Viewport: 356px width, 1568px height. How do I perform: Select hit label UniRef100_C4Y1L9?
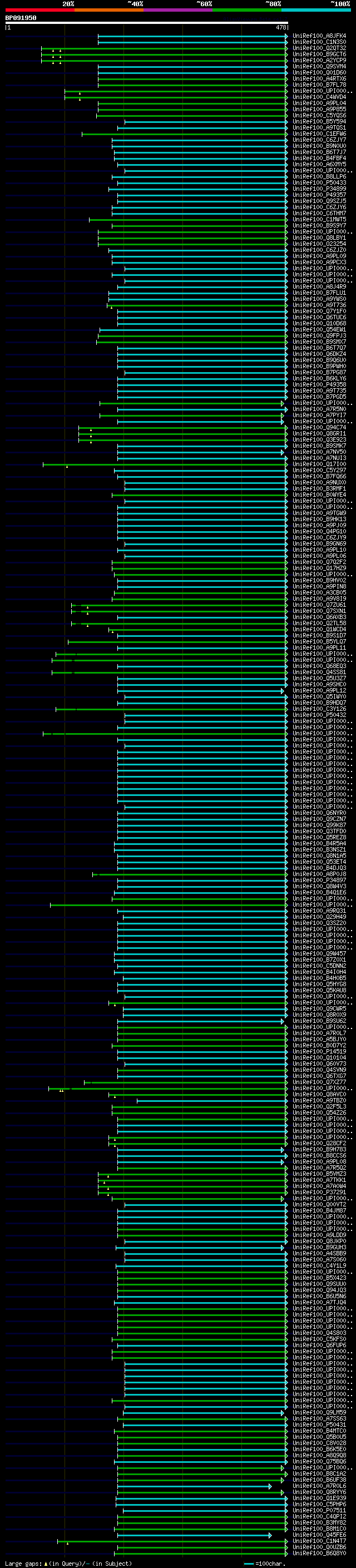(x=319, y=1265)
